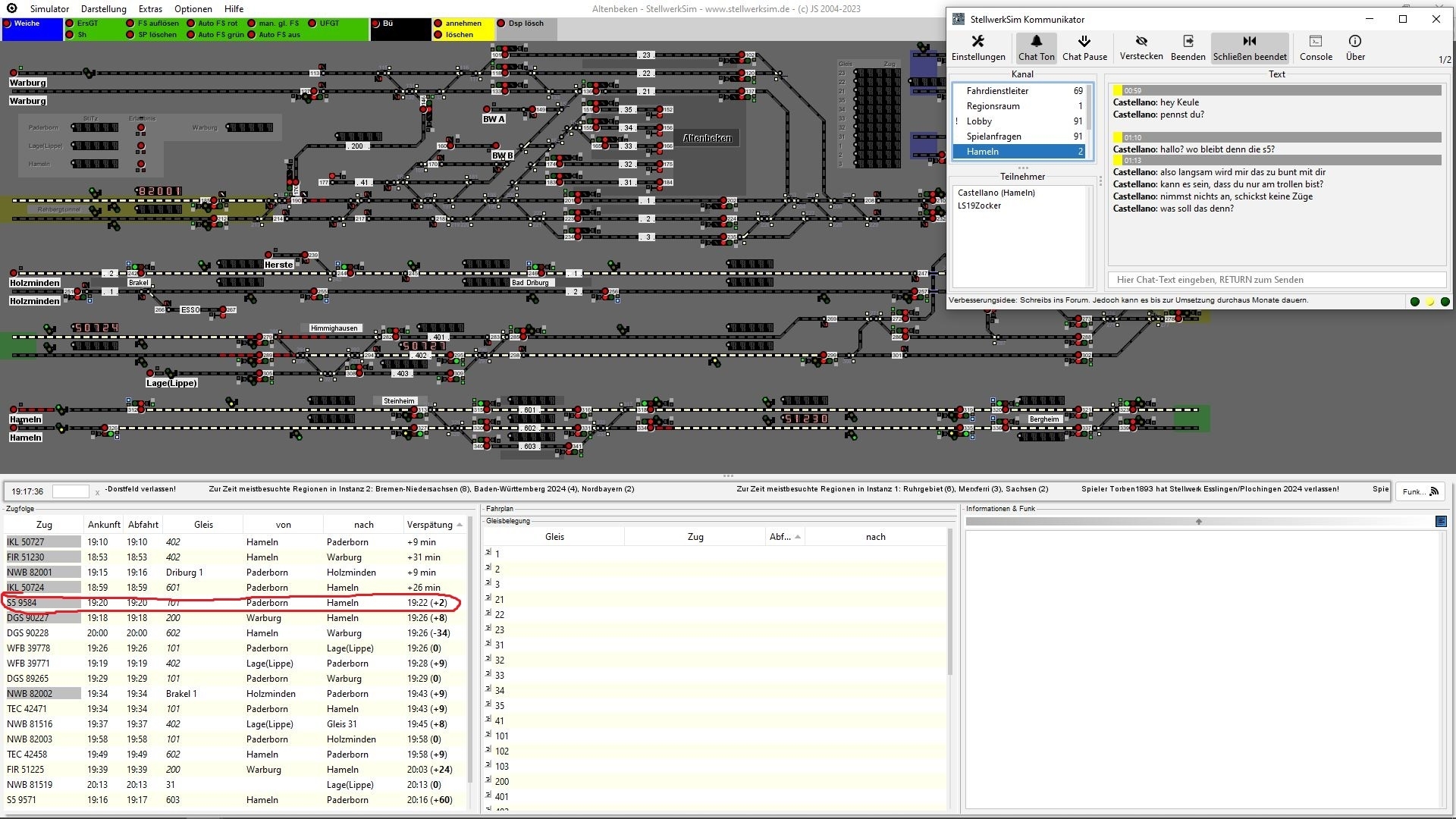Image resolution: width=1456 pixels, height=819 pixels.
Task: Select the Lobby channel
Action: 979,121
